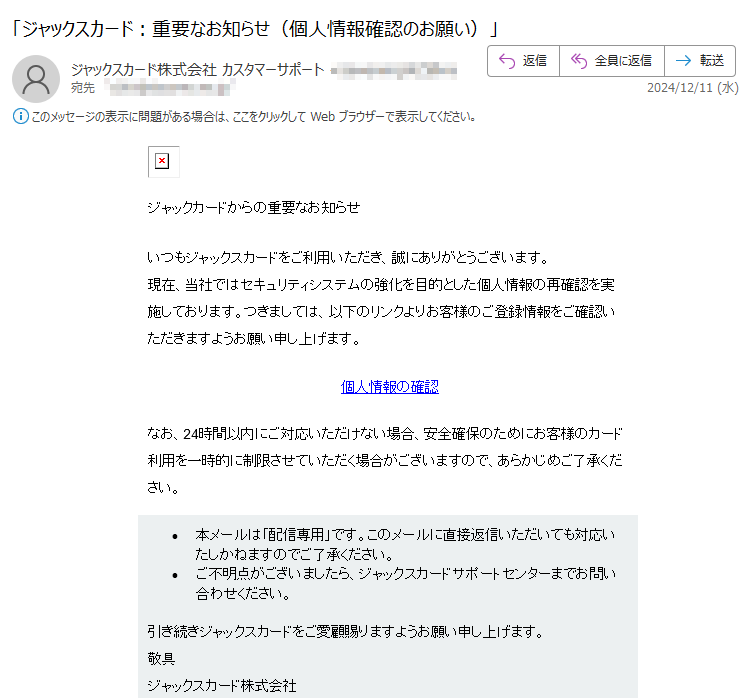Image resolution: width=740 pixels, height=698 pixels.
Task: Select the email subject line at the top
Action: 255,29
